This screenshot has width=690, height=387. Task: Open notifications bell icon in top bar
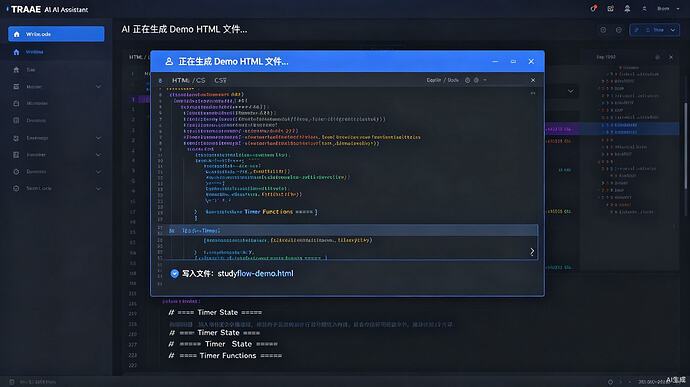click(627, 9)
